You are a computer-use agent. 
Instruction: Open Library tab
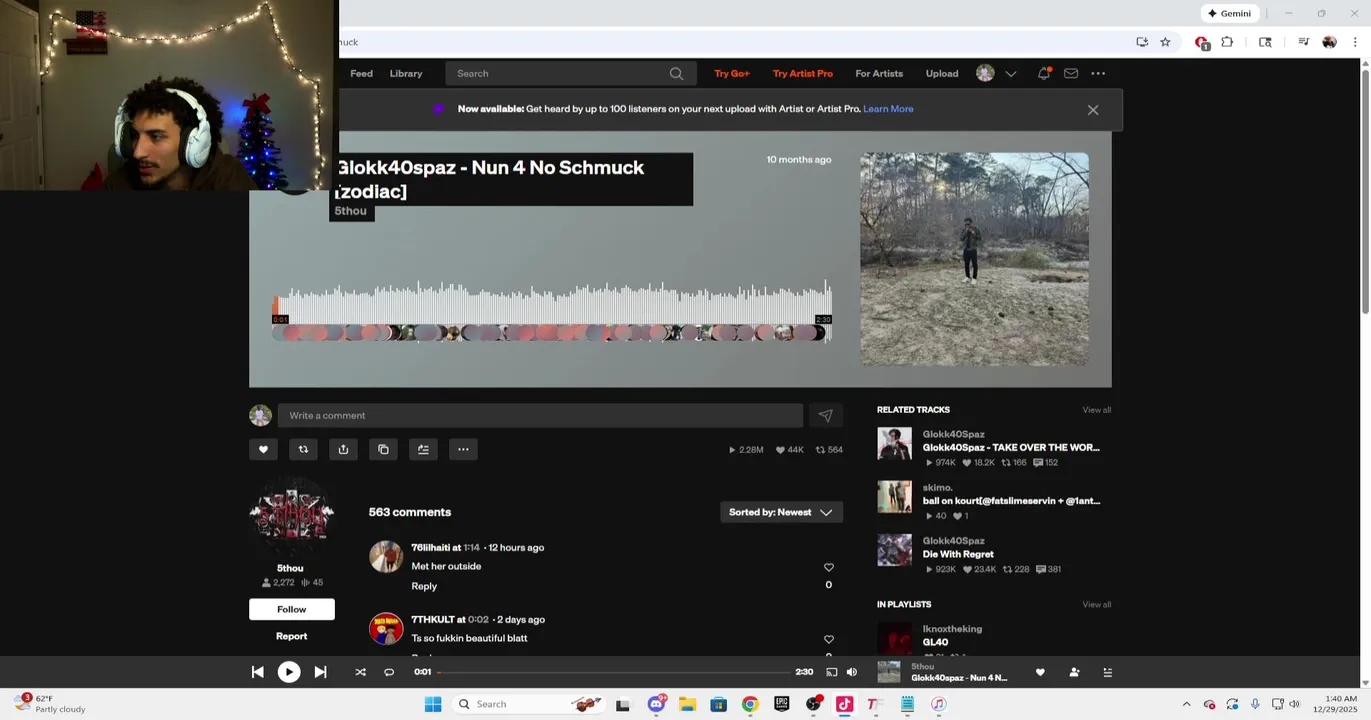(406, 73)
